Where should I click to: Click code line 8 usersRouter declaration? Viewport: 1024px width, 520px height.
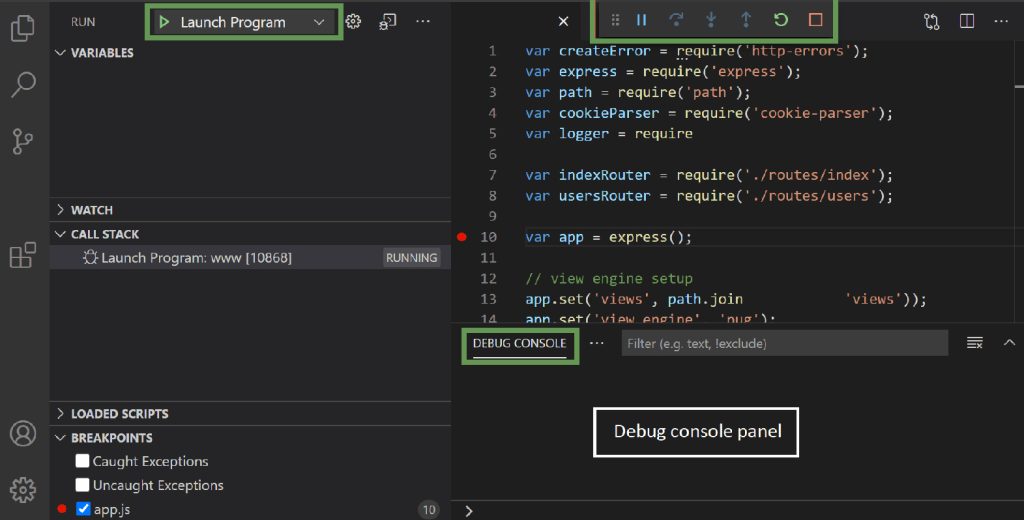(x=709, y=196)
